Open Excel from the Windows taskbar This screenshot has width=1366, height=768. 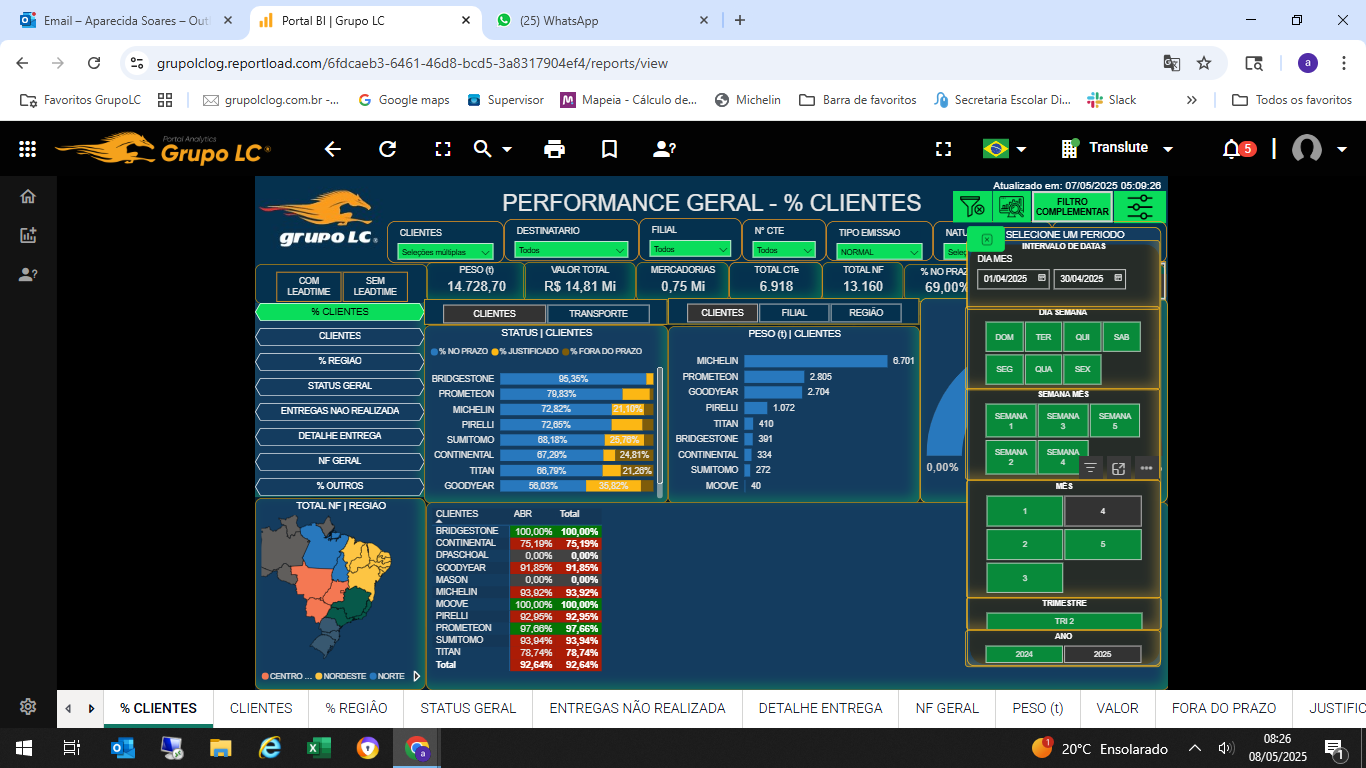pos(318,748)
